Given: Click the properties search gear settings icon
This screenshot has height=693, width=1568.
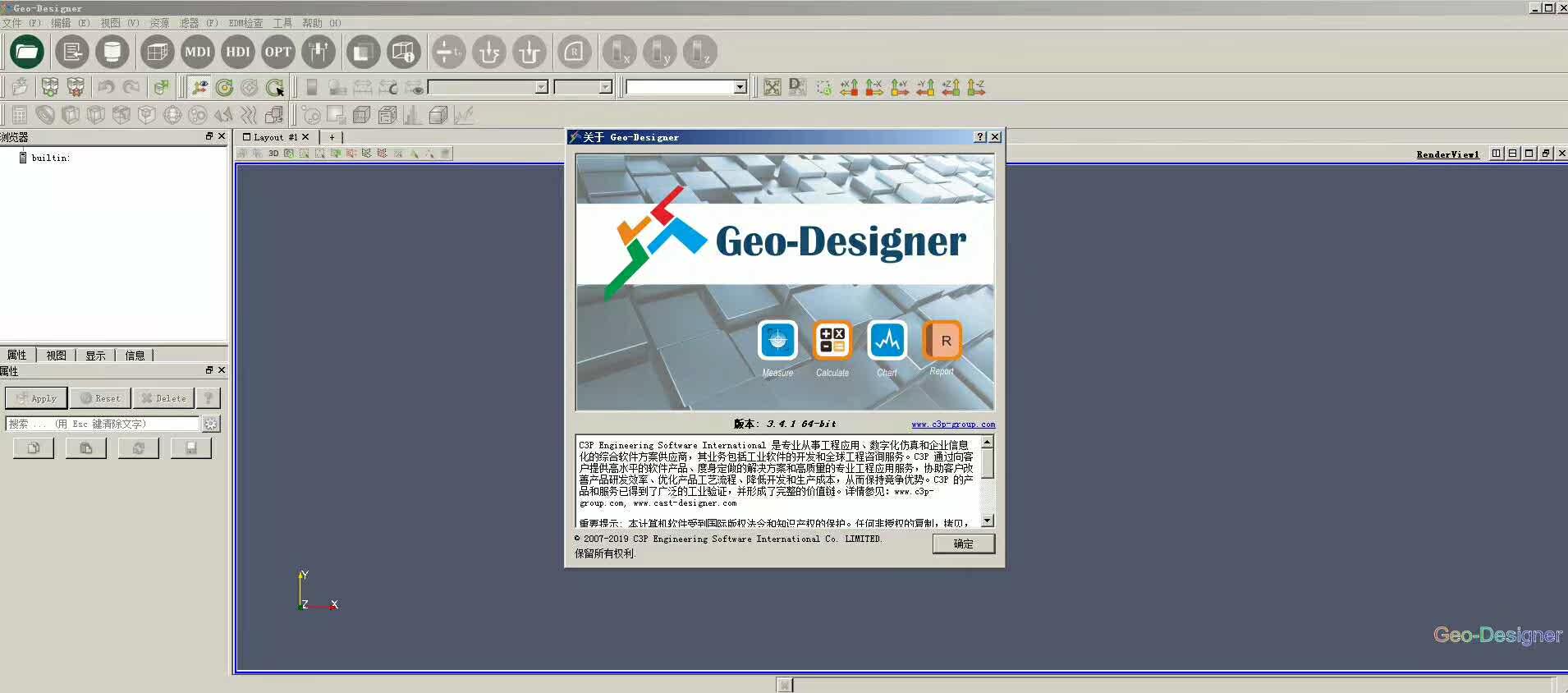Looking at the screenshot, I should pos(211,424).
